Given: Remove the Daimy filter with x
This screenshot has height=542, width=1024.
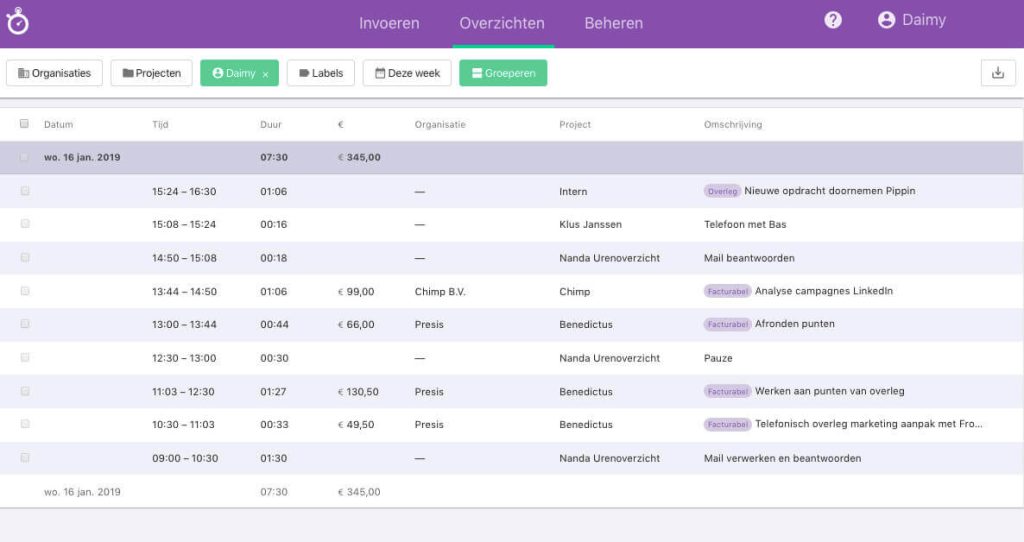Looking at the screenshot, I should tap(266, 74).
